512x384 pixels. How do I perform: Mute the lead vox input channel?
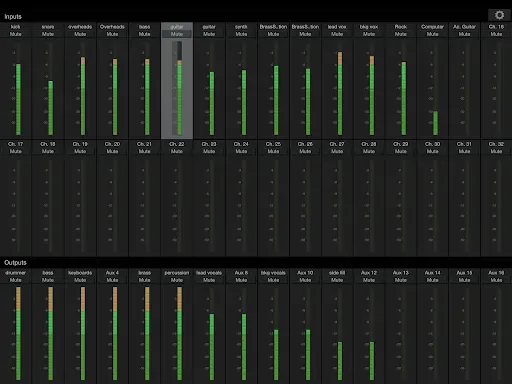(x=337, y=34)
